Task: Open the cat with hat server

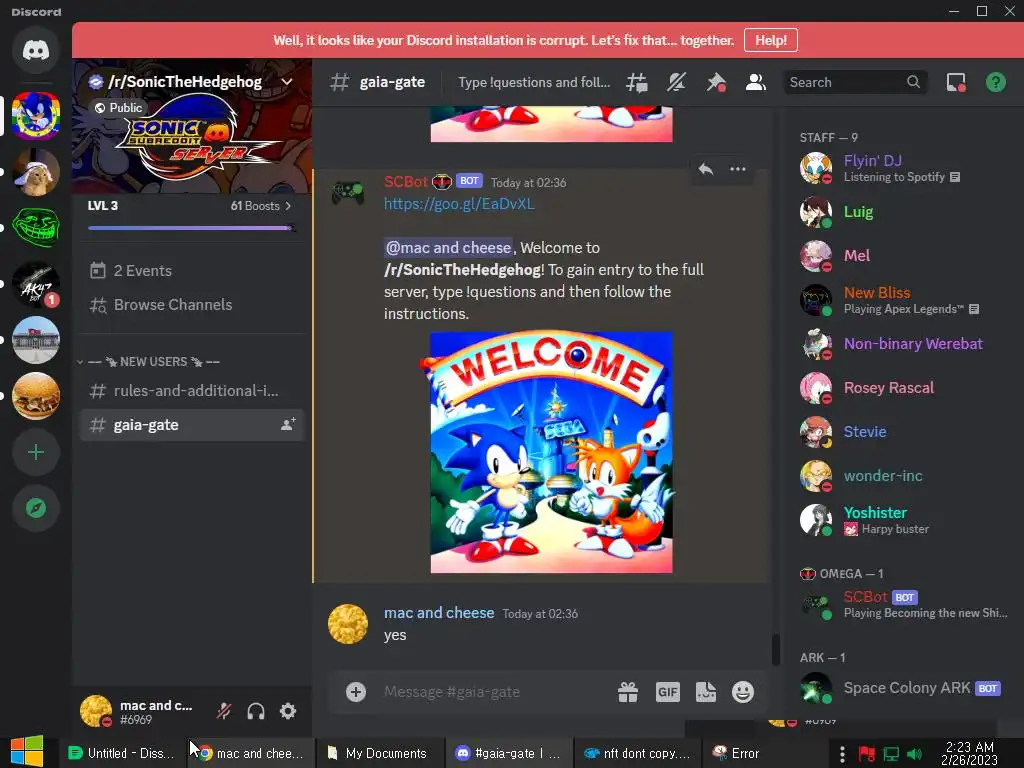Action: [36, 172]
